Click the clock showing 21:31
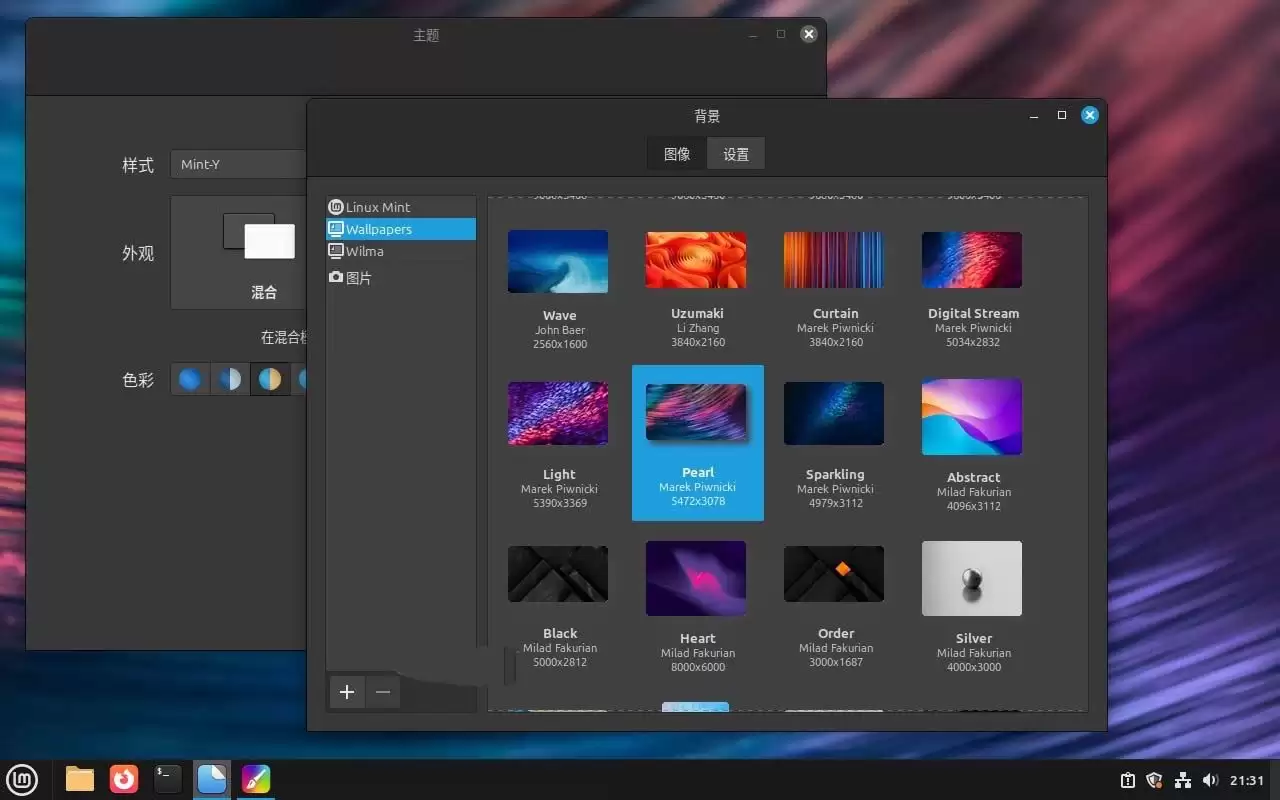The height and width of the screenshot is (800, 1280). click(1247, 780)
